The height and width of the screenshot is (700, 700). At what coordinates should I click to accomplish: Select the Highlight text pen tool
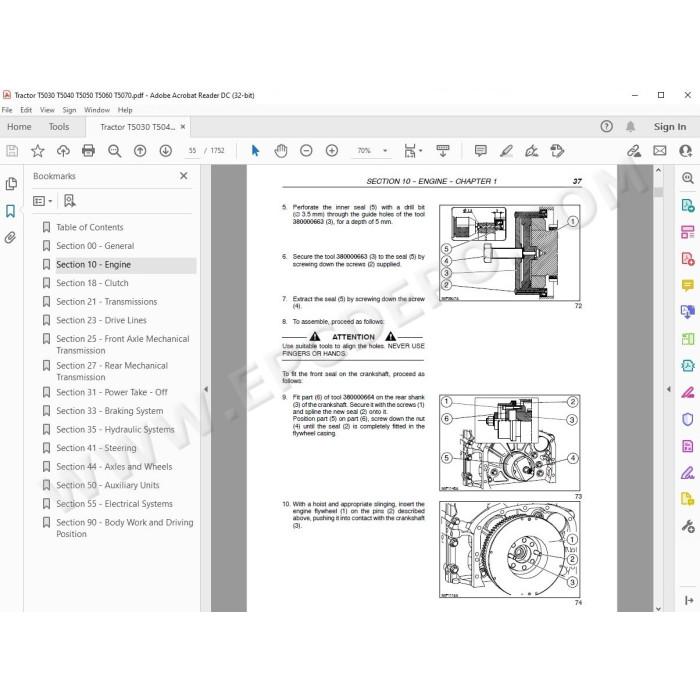coord(506,151)
